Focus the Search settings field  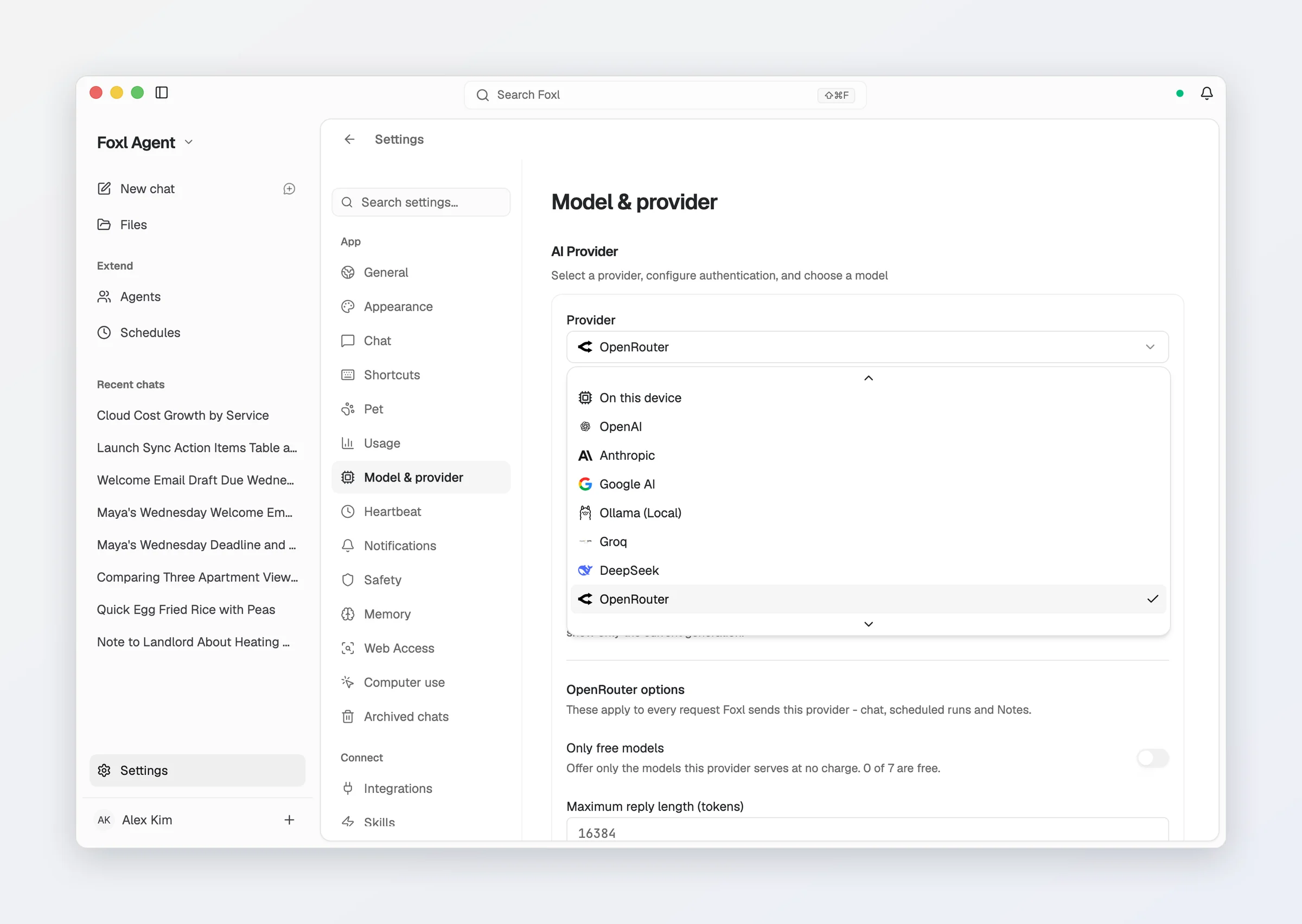click(x=421, y=203)
